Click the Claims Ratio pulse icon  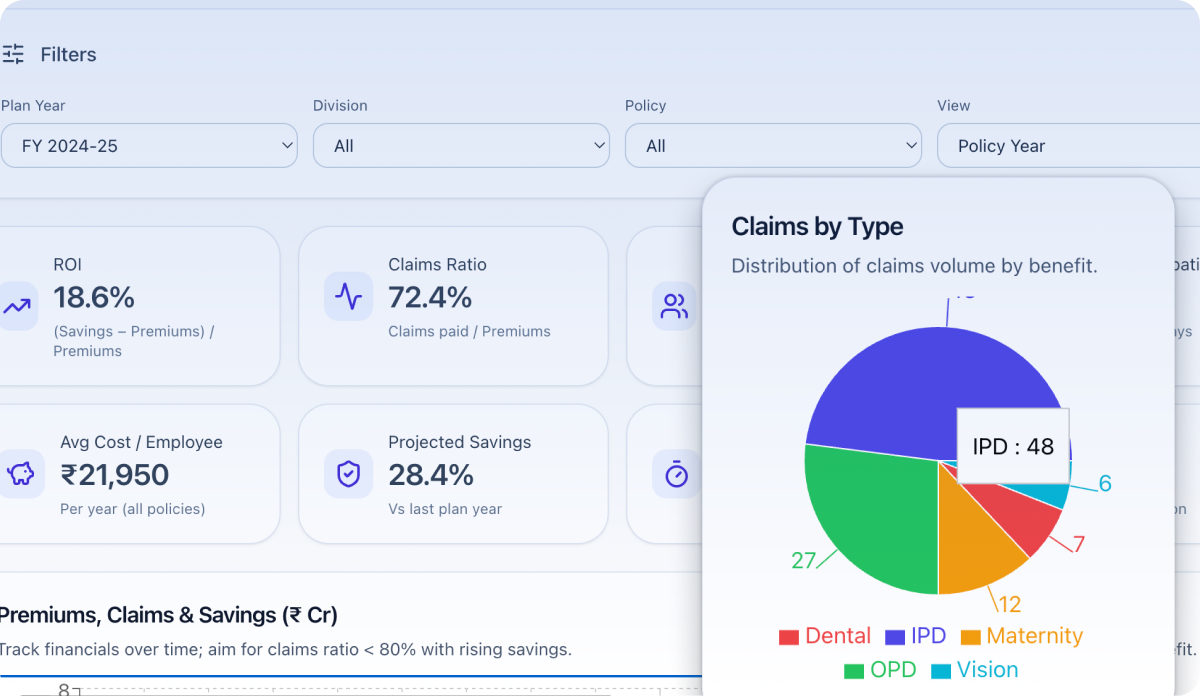(x=348, y=297)
